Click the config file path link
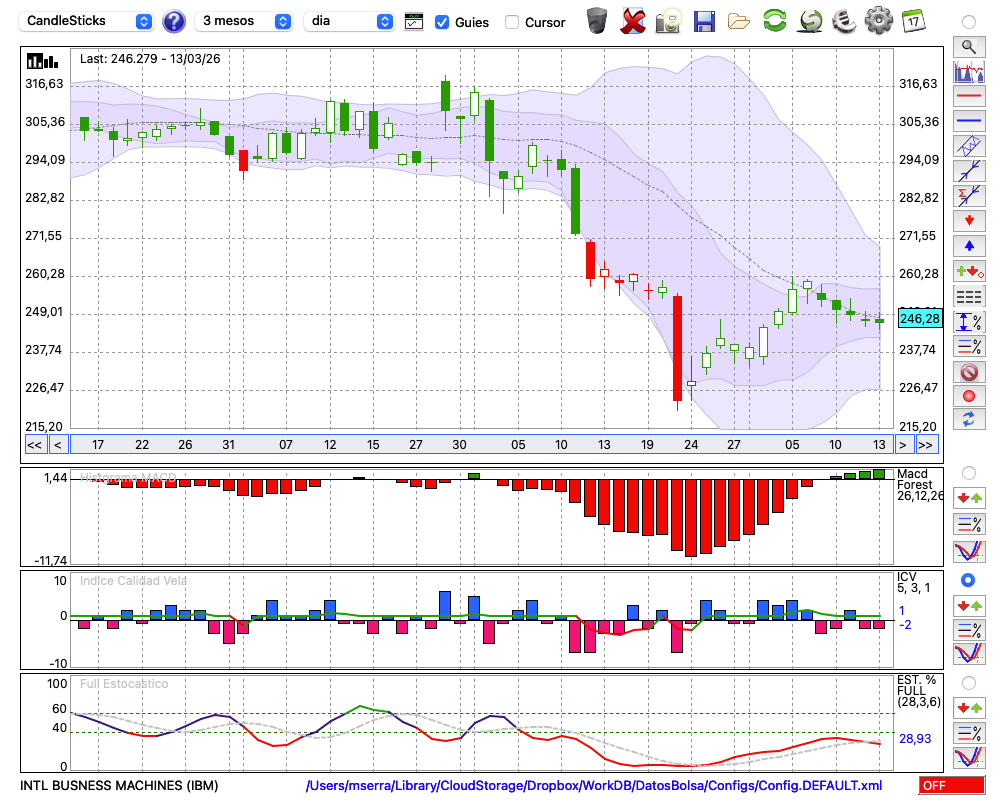 click(x=594, y=786)
